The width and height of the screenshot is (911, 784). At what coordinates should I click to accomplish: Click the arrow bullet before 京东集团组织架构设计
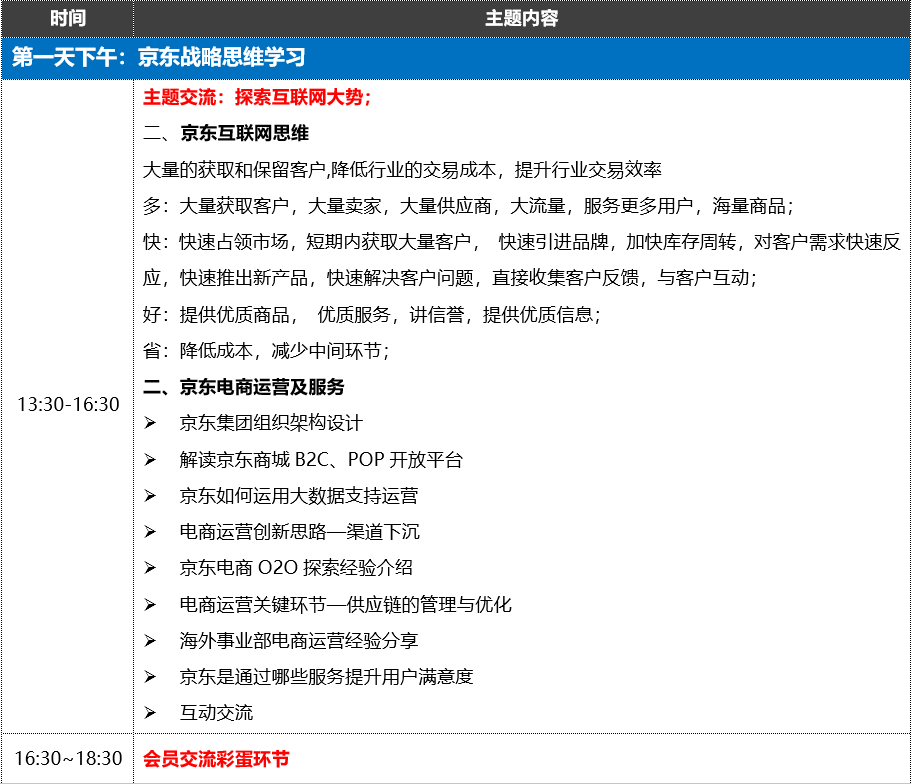150,423
